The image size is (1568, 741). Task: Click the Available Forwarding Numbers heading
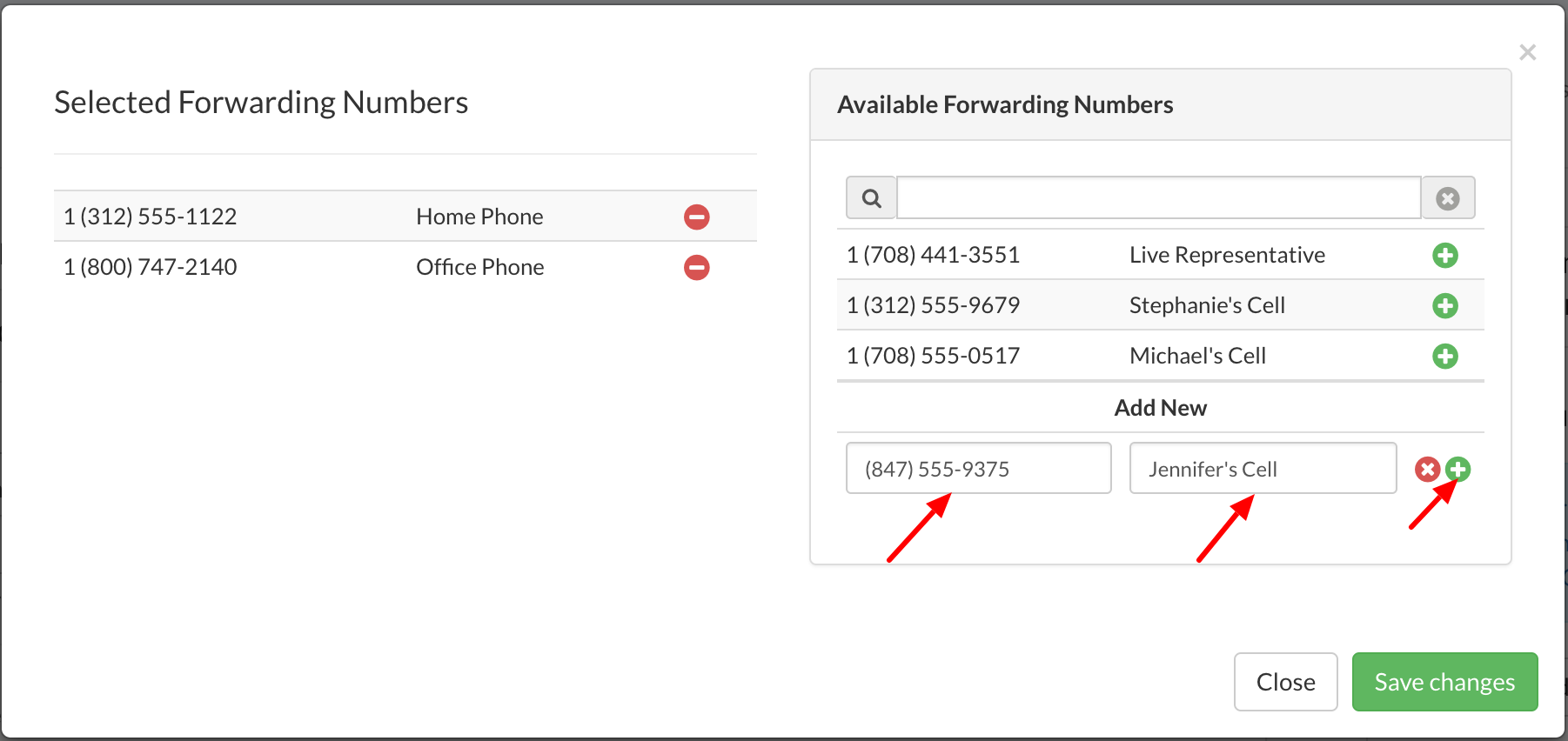pyautogui.click(x=1005, y=104)
